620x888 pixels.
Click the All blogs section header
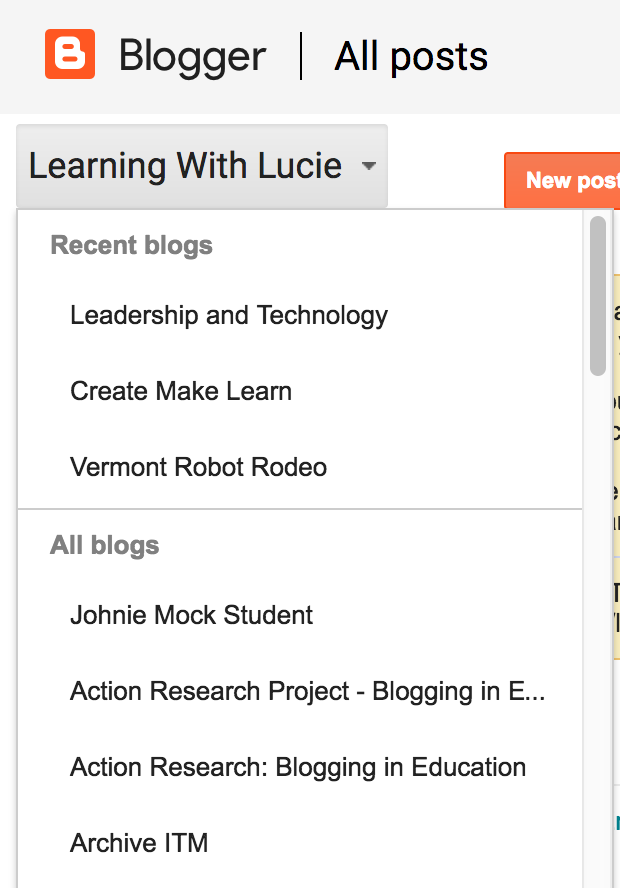[105, 545]
